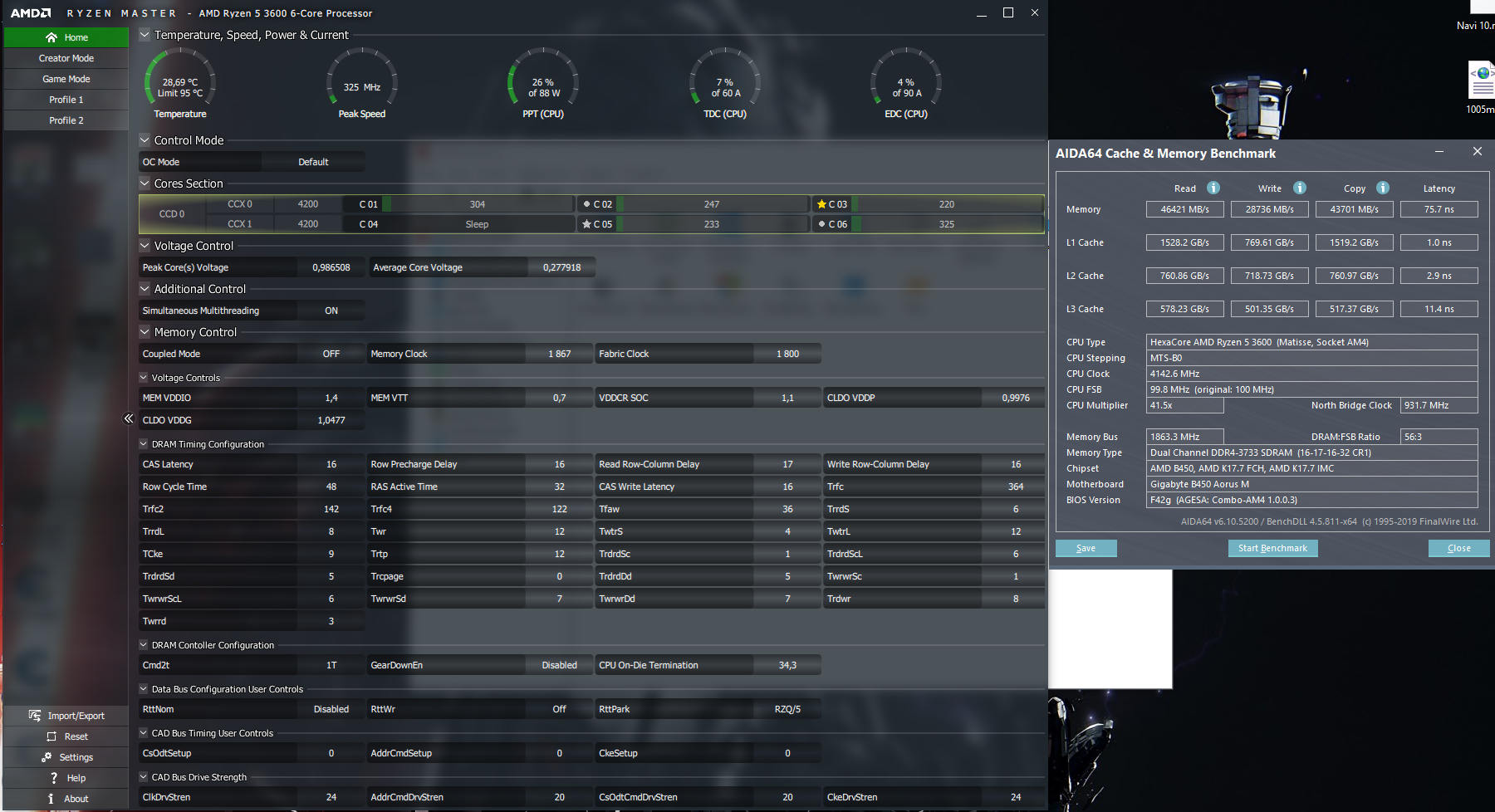Collapse Data Bus Configuration User Controls
The image size is (1495, 812).
coord(143,689)
